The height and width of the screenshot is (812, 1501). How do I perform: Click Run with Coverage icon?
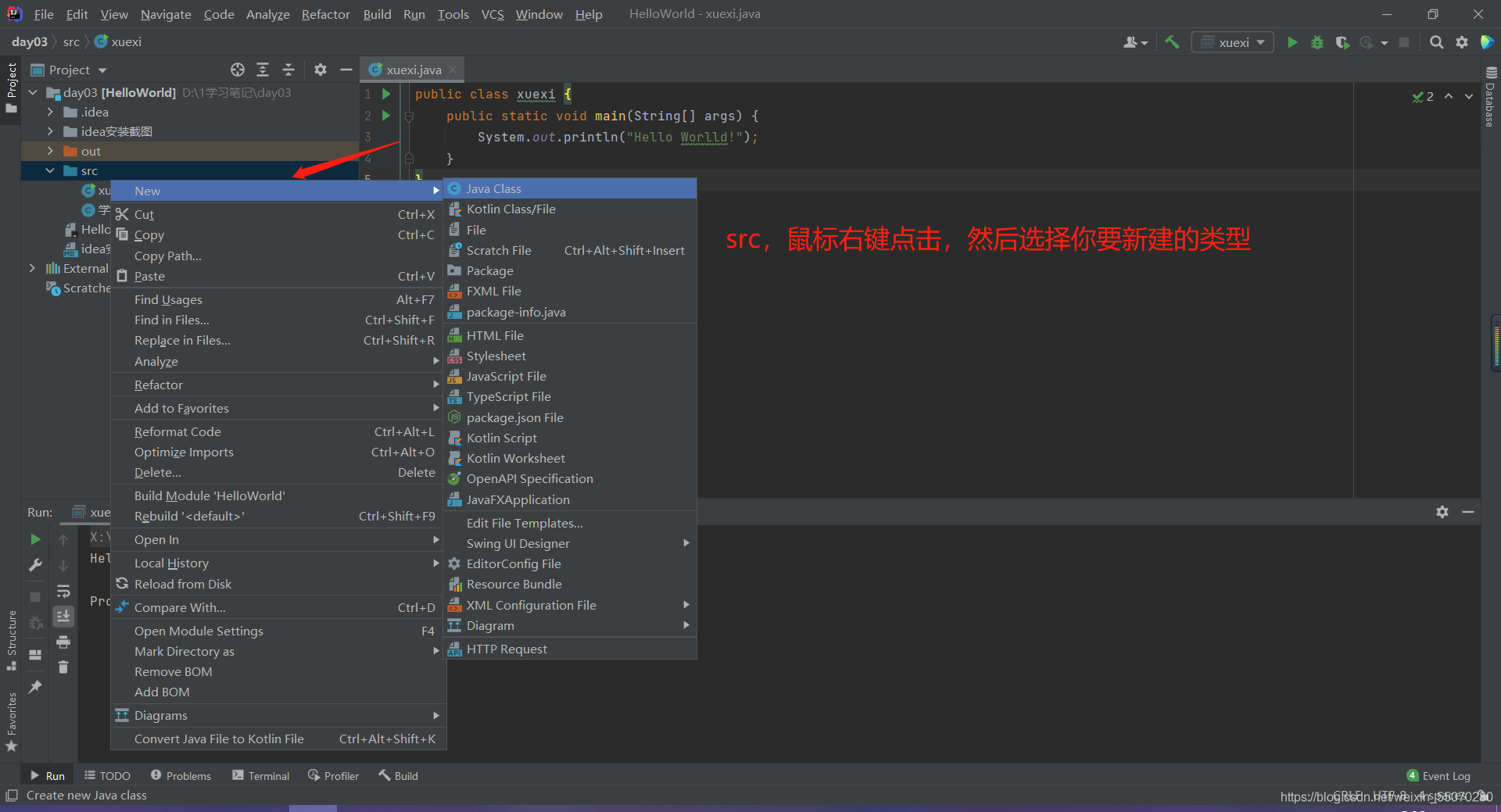pos(1342,42)
